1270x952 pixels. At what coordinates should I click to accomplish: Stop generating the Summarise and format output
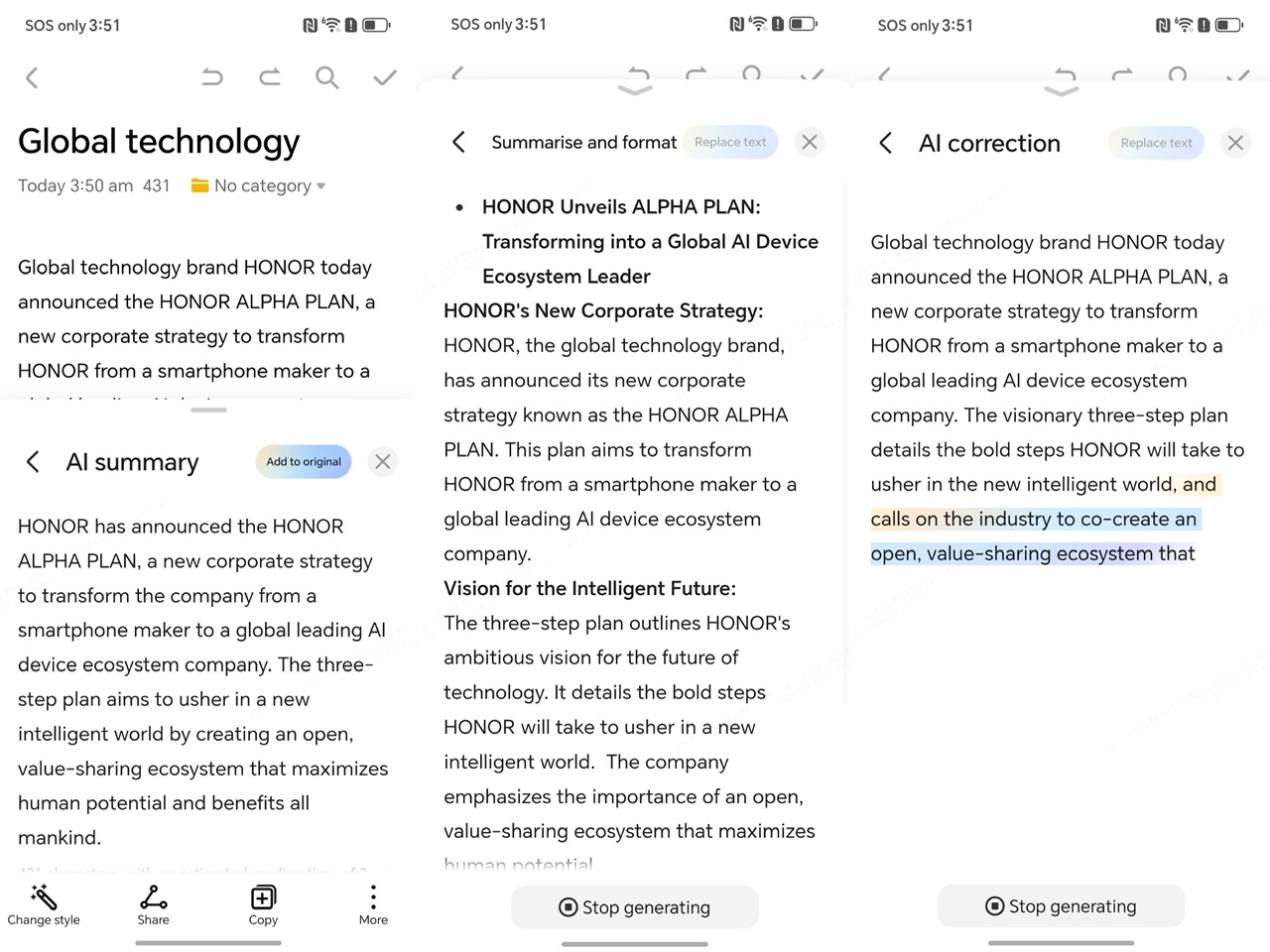point(635,907)
